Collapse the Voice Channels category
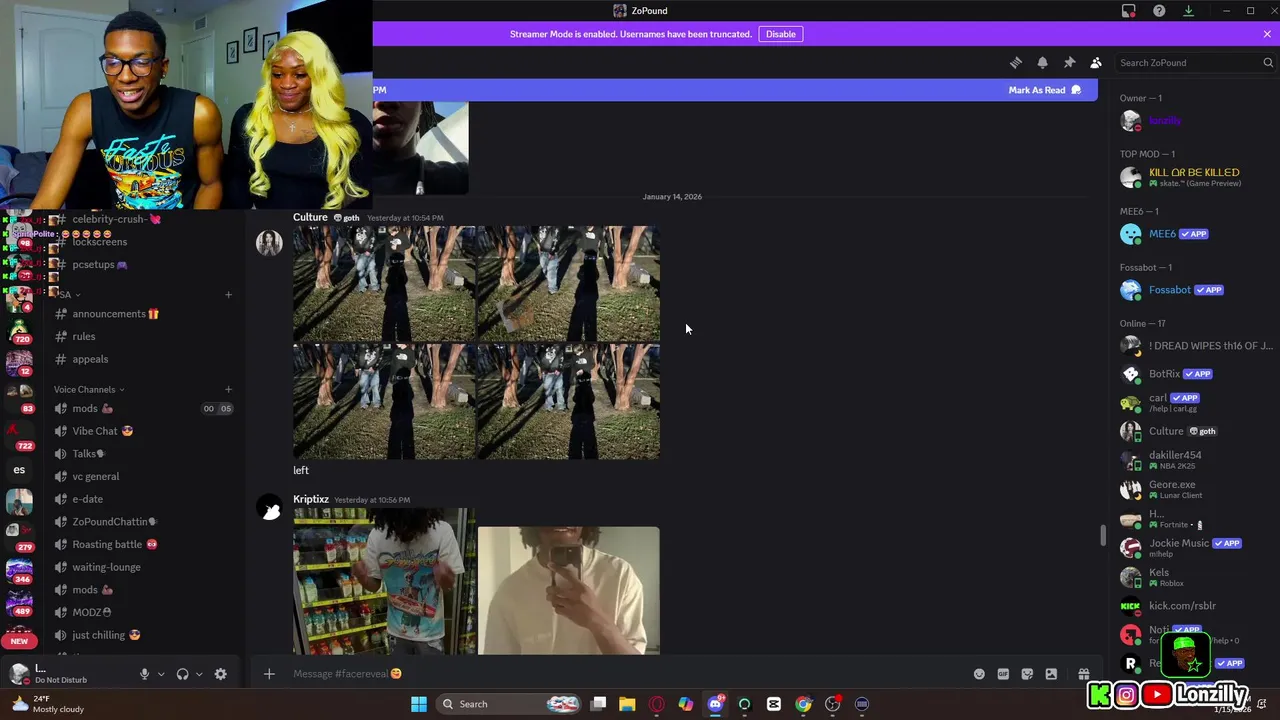Image resolution: width=1280 pixels, height=720 pixels. point(89,389)
